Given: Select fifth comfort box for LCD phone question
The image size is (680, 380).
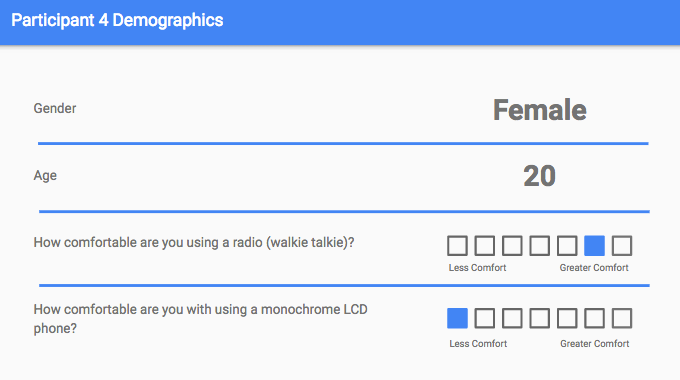Looking at the screenshot, I should pos(567,318).
